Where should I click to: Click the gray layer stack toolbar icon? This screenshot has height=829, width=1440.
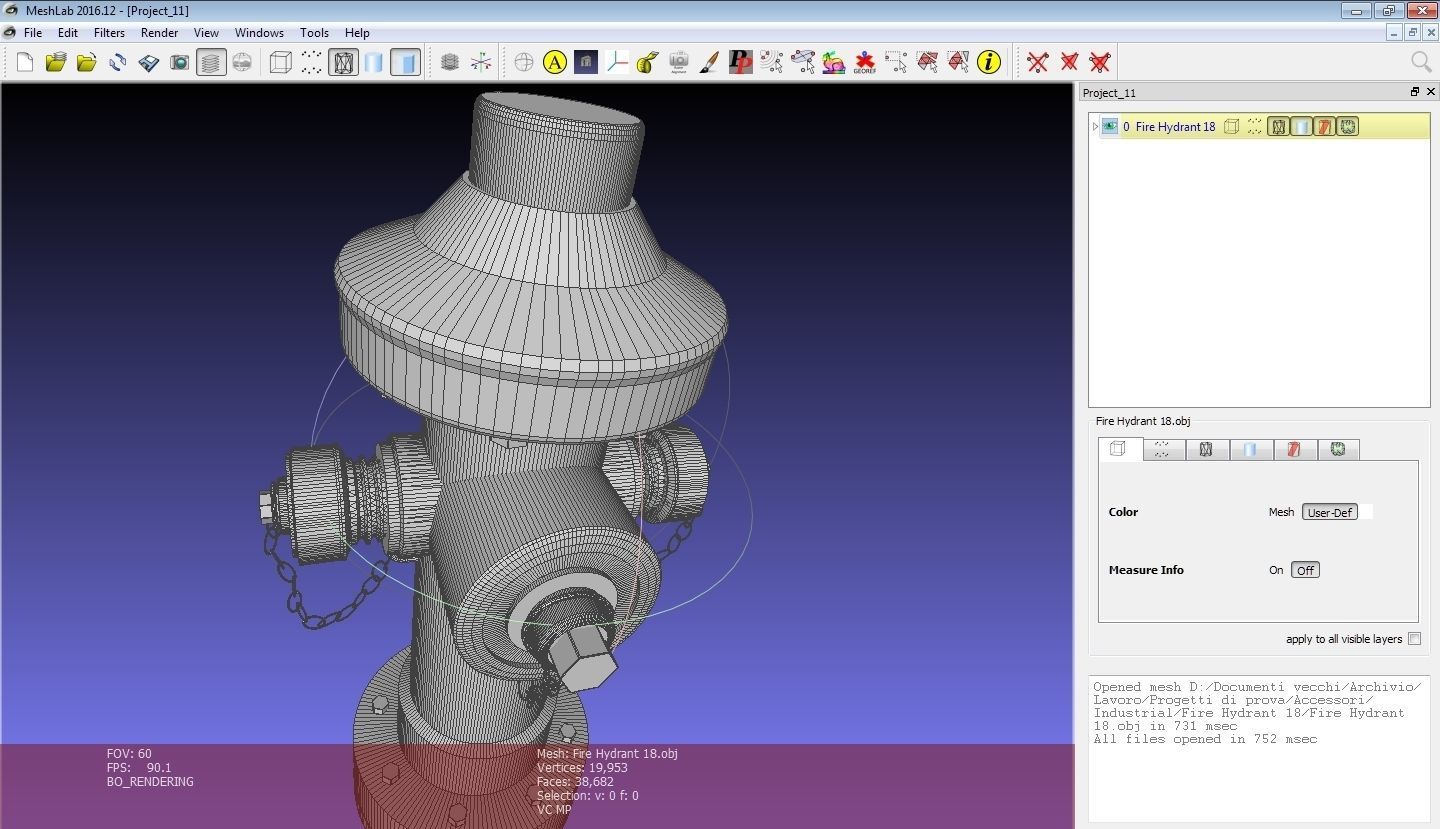pos(450,62)
